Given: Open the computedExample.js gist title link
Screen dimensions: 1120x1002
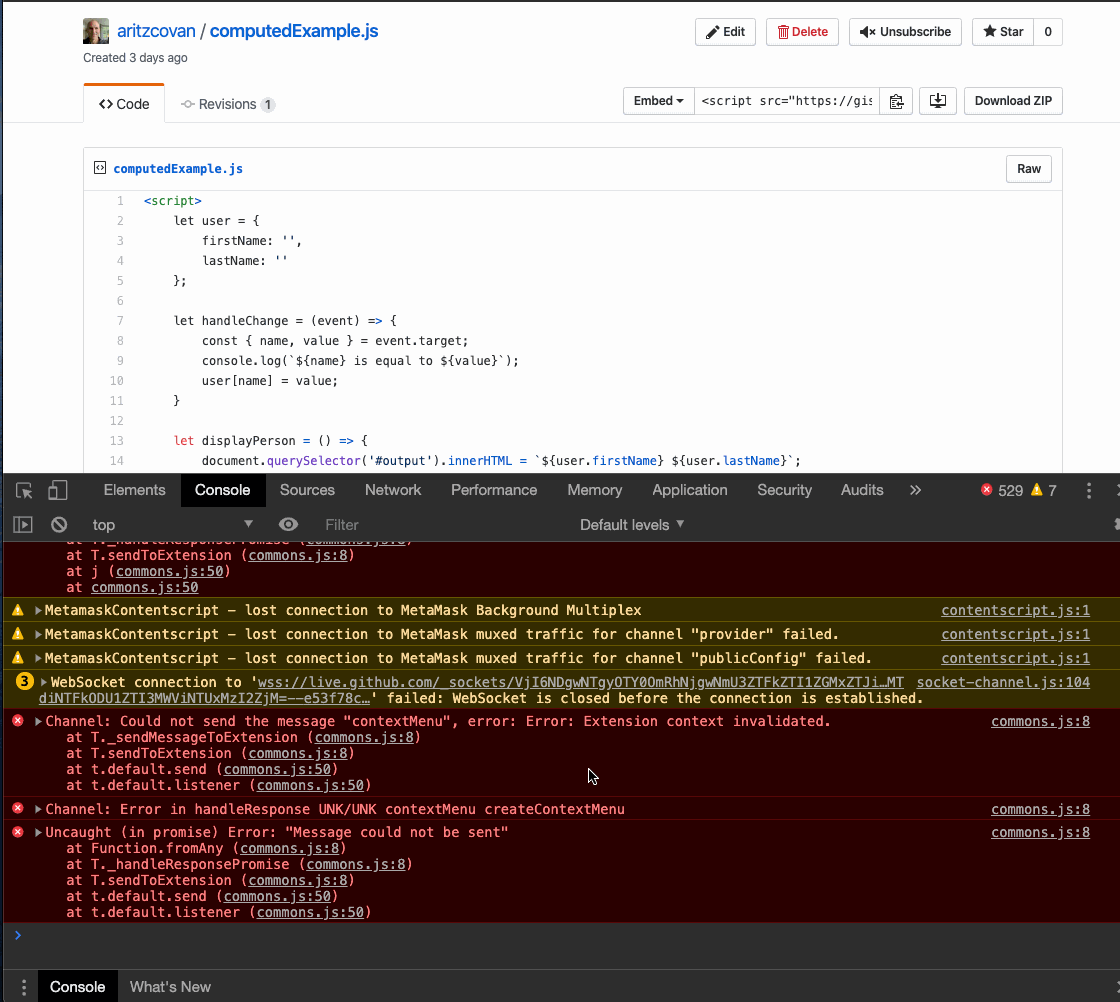Looking at the screenshot, I should click(x=294, y=31).
